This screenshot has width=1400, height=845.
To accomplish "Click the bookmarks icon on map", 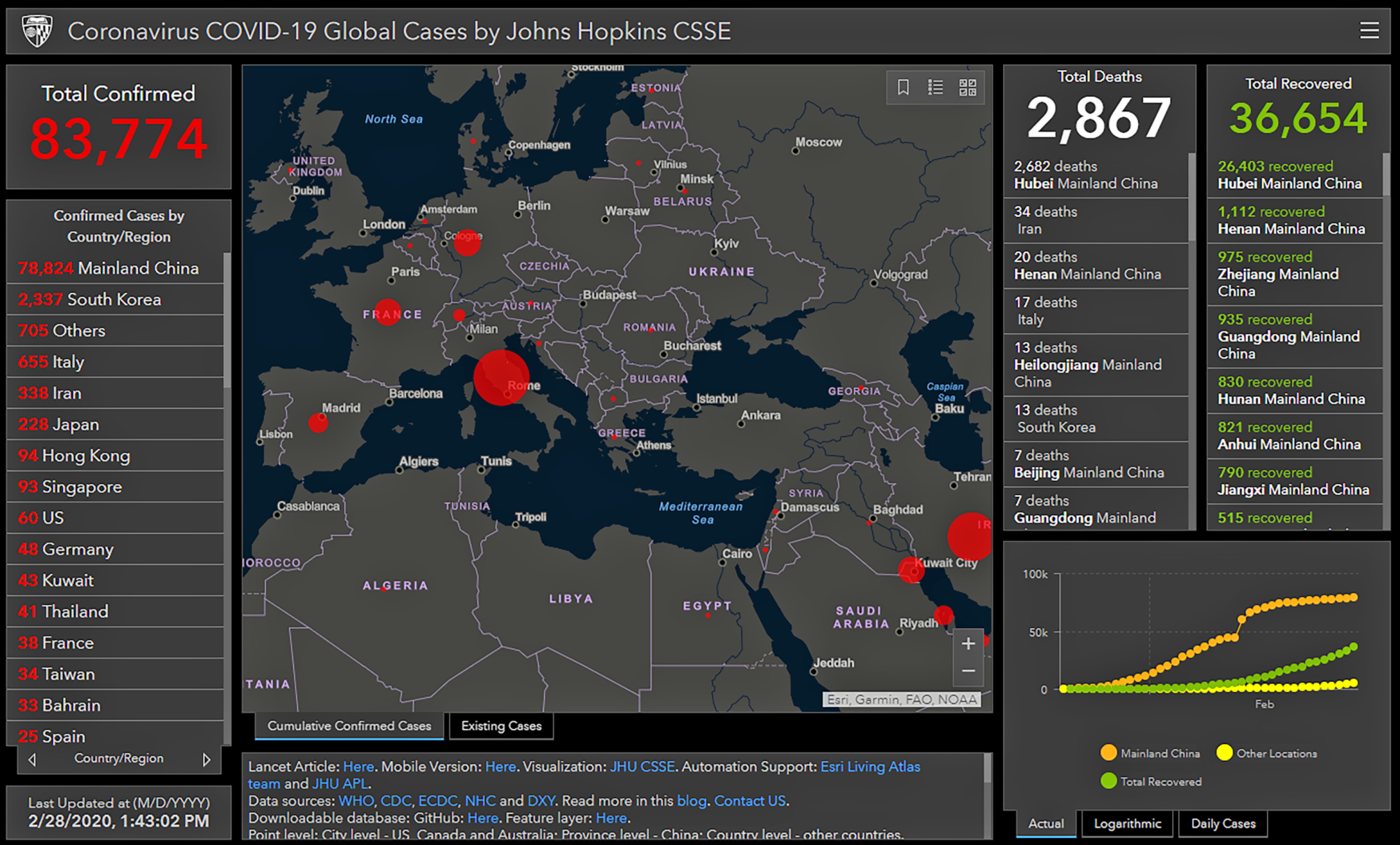I will 903,88.
